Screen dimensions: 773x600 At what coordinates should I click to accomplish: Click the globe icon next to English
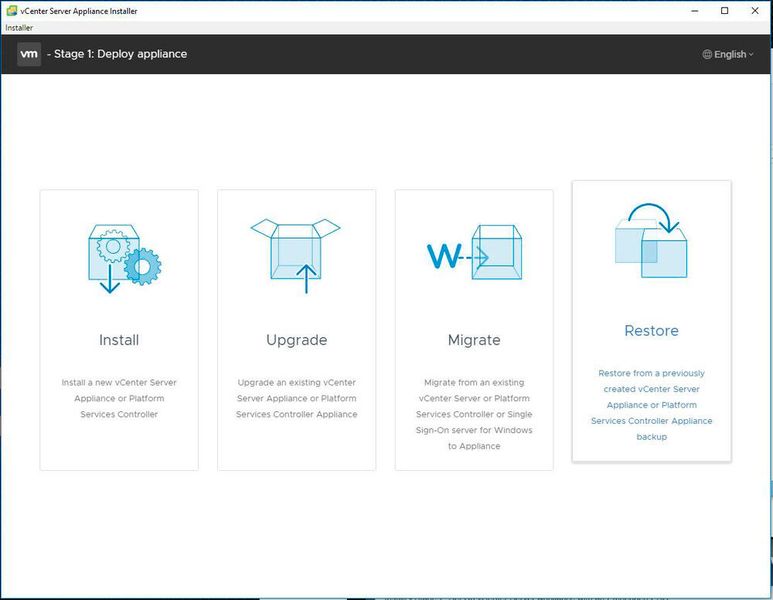(707, 54)
